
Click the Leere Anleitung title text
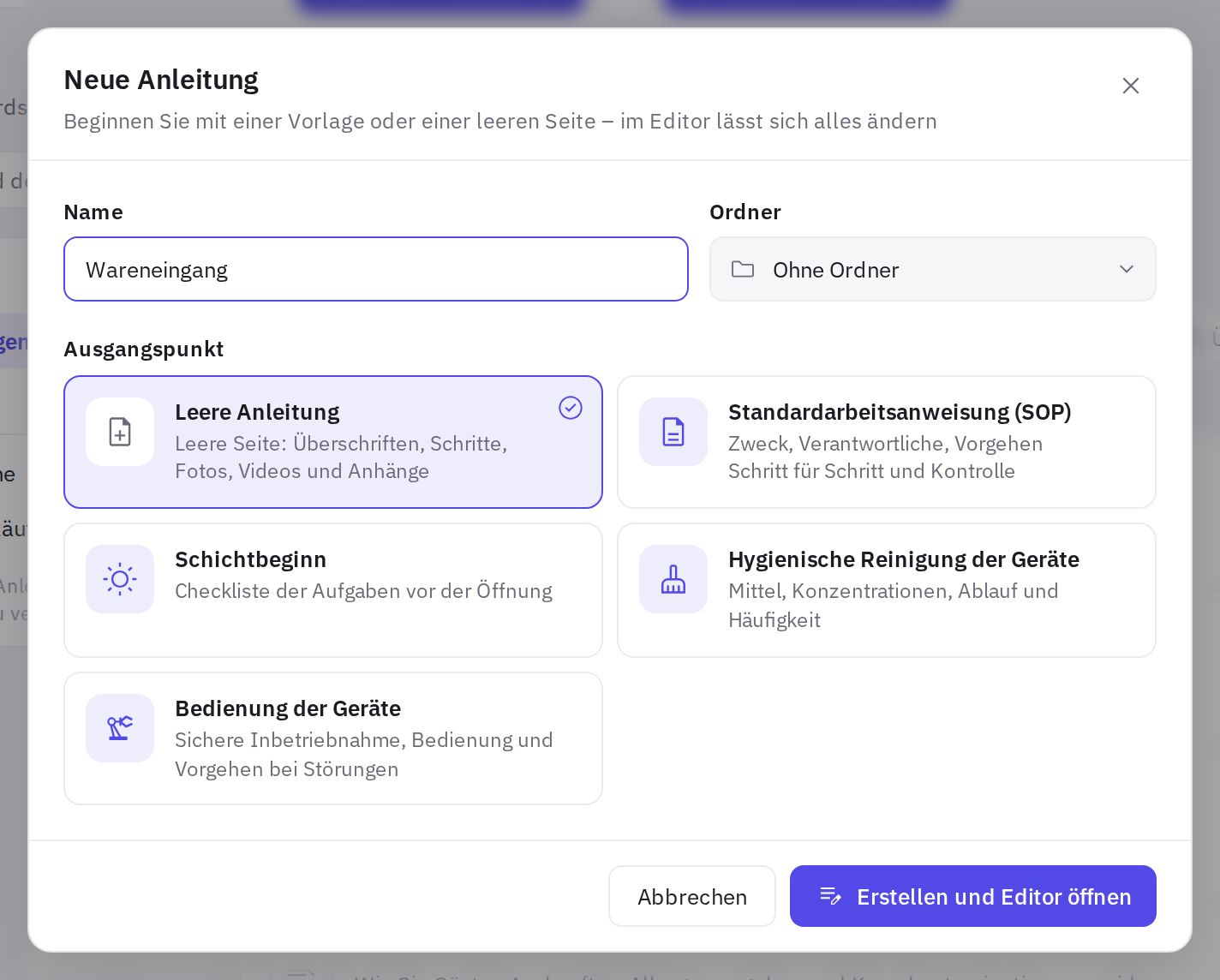pos(257,412)
